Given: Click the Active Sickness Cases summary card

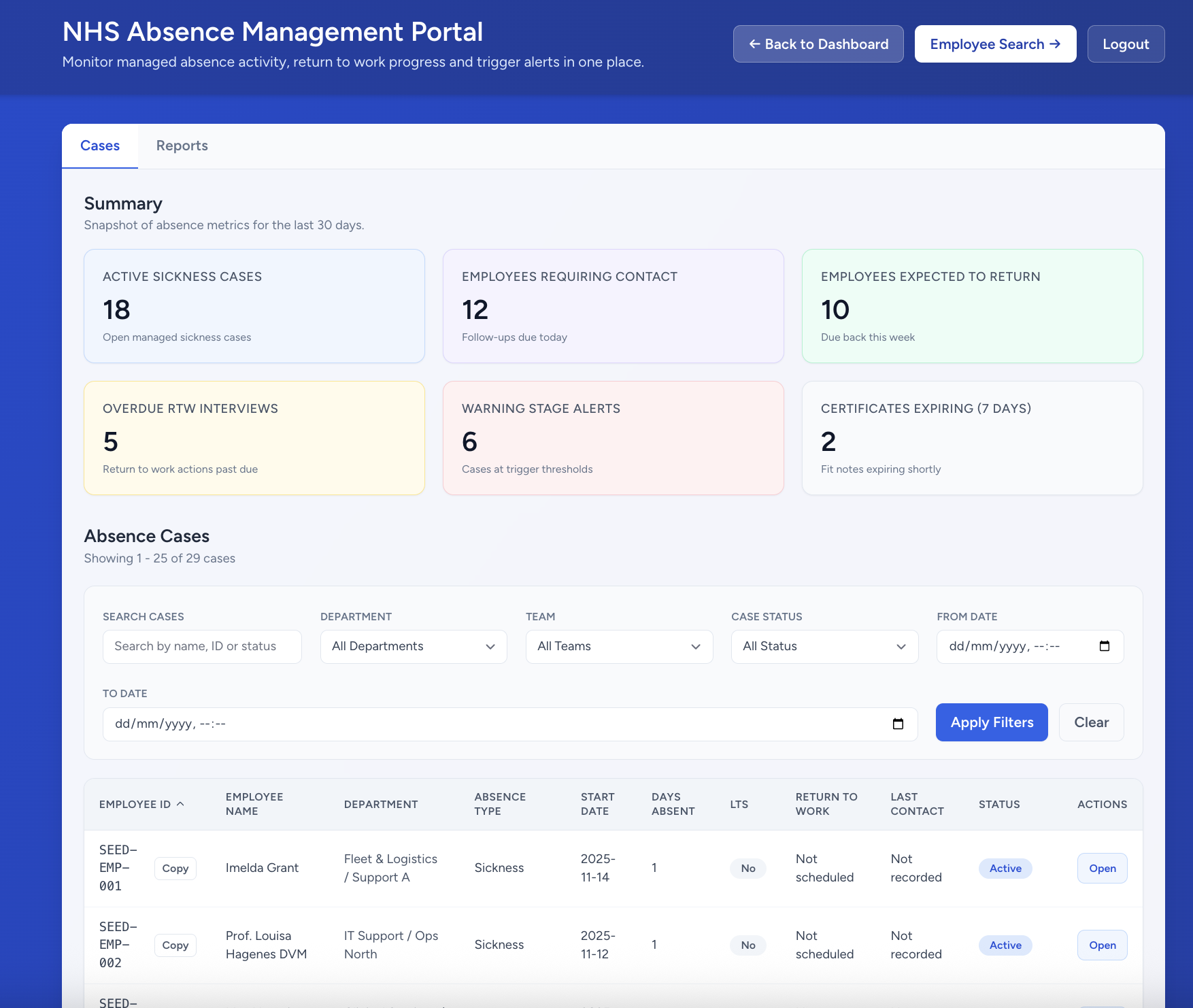Looking at the screenshot, I should pos(254,306).
